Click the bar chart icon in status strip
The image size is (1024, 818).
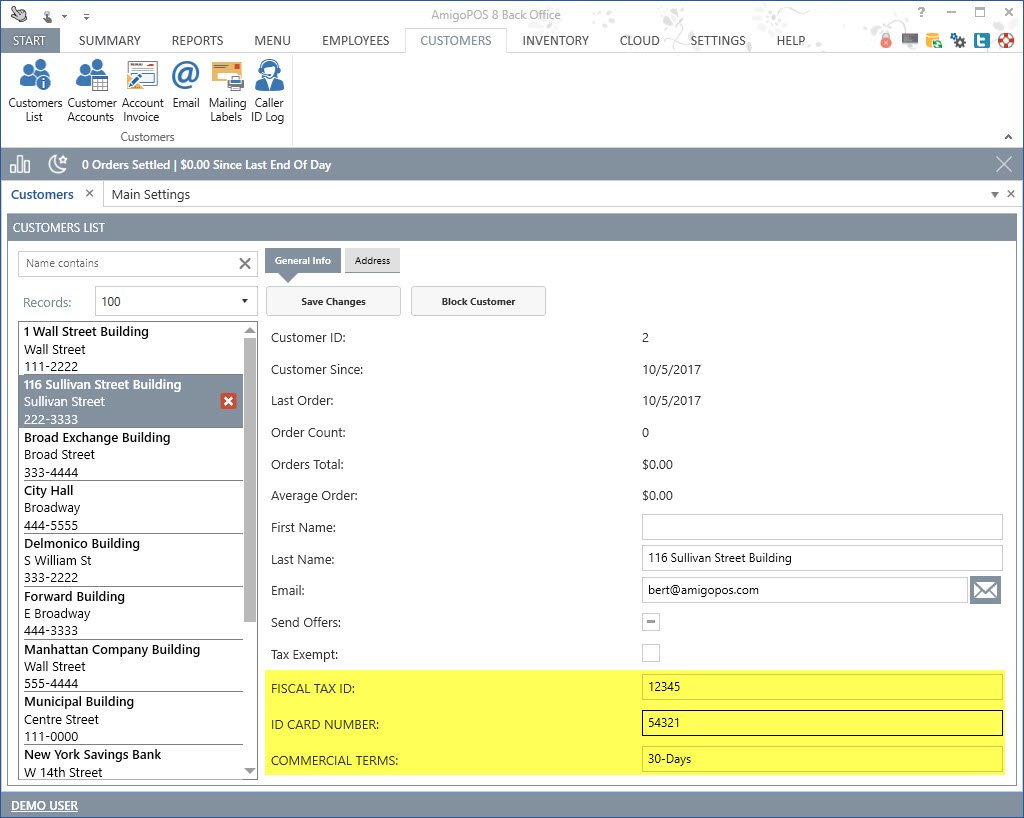pyautogui.click(x=20, y=164)
